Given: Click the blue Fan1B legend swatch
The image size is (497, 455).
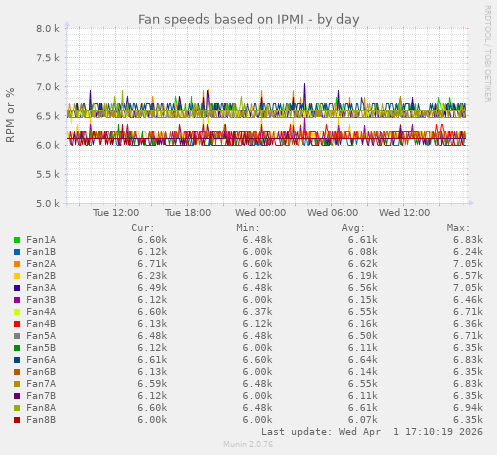Looking at the screenshot, I should (17, 252).
